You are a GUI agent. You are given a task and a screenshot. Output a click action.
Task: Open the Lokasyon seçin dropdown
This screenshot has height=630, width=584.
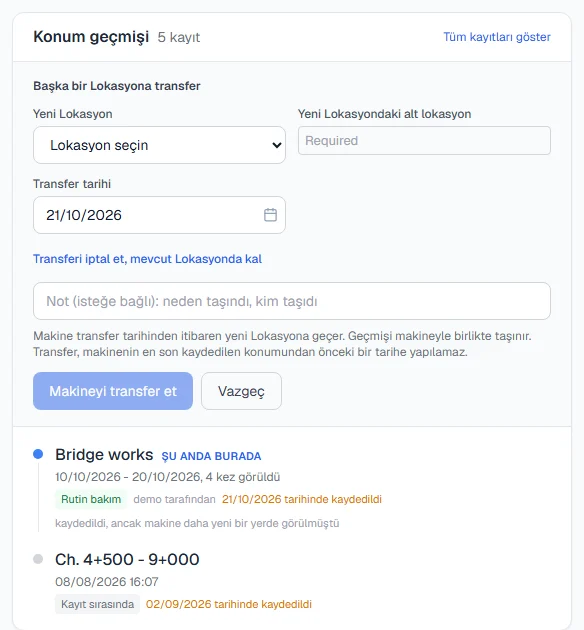pyautogui.click(x=159, y=145)
